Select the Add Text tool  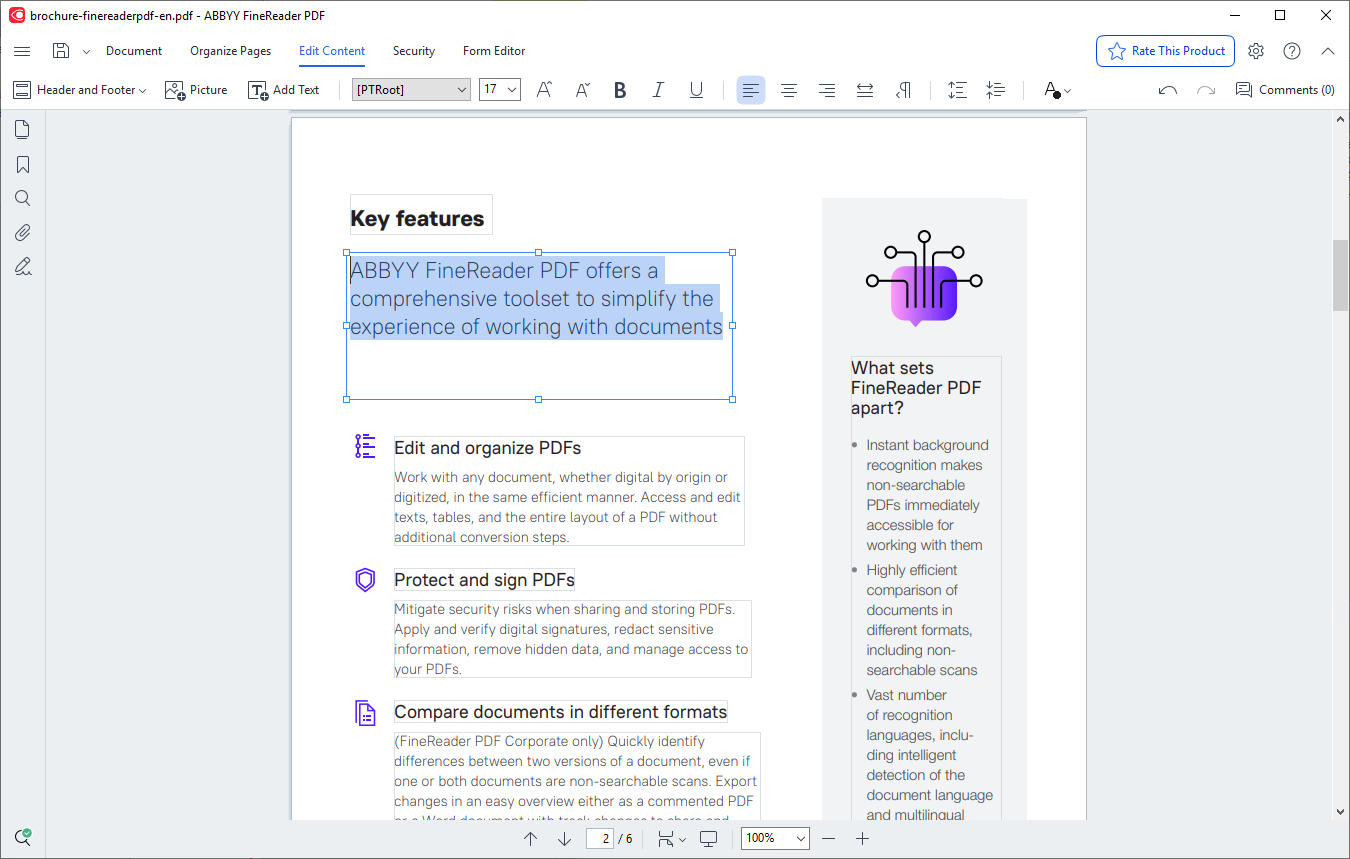[x=283, y=90]
